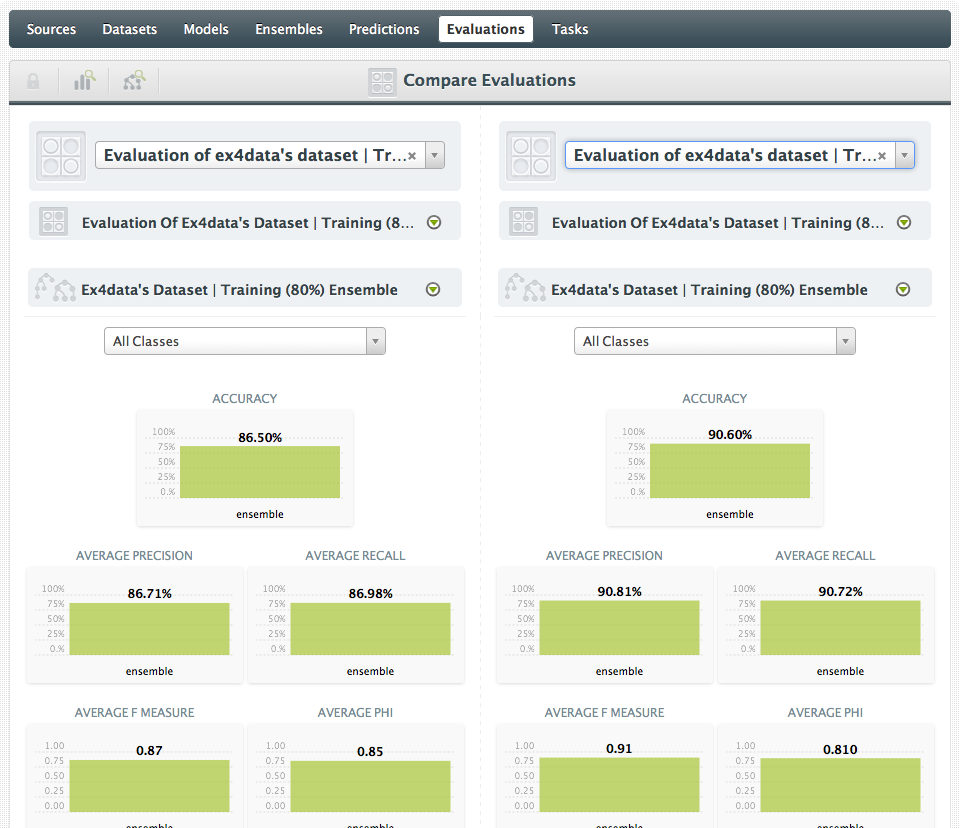Viewport: 960px width, 828px height.
Task: Click the bar chart magnifier icon
Action: 84,81
